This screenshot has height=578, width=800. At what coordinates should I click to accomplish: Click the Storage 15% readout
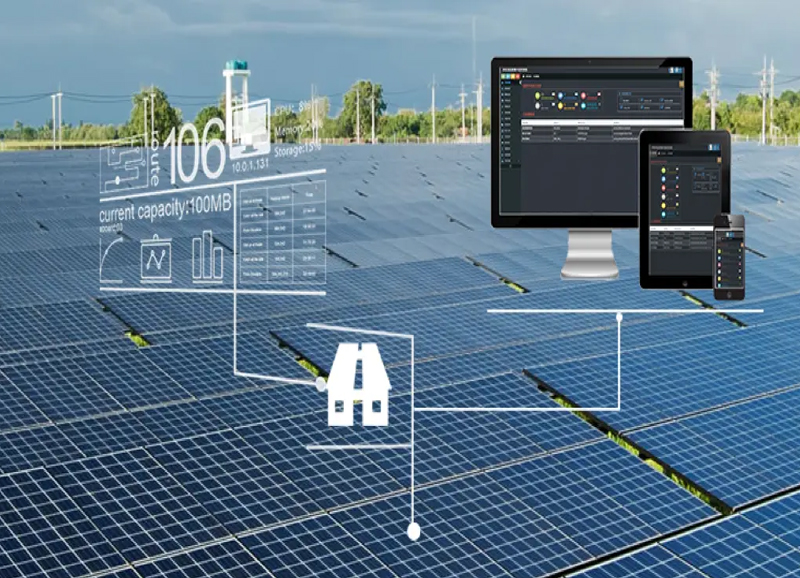click(299, 147)
